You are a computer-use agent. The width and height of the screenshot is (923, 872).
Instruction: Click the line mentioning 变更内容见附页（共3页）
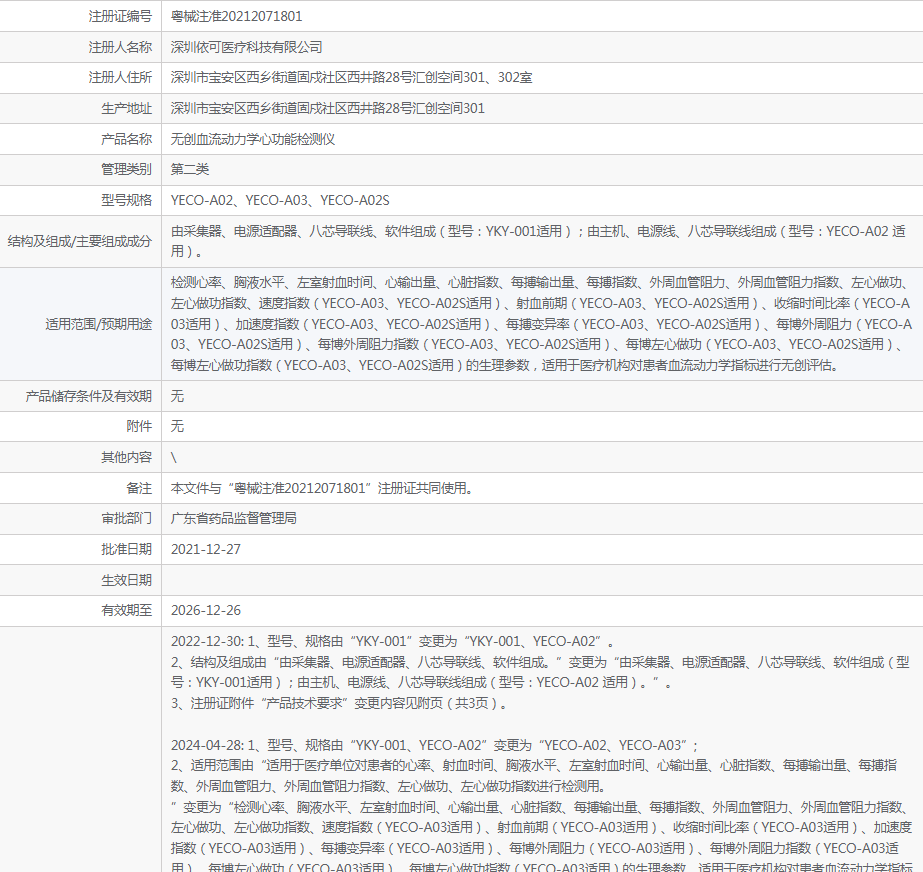(x=339, y=703)
